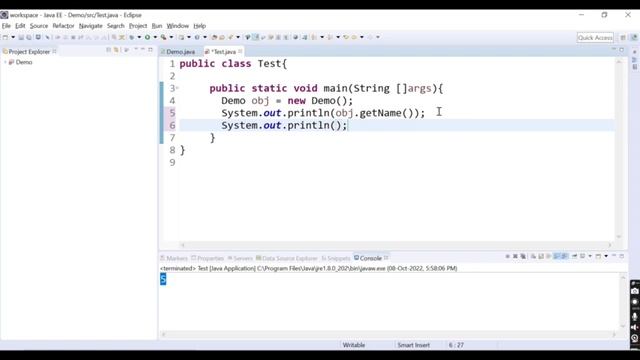Image resolution: width=640 pixels, height=360 pixels.
Task: Click the Save toolbar icon
Action: (x=21, y=37)
